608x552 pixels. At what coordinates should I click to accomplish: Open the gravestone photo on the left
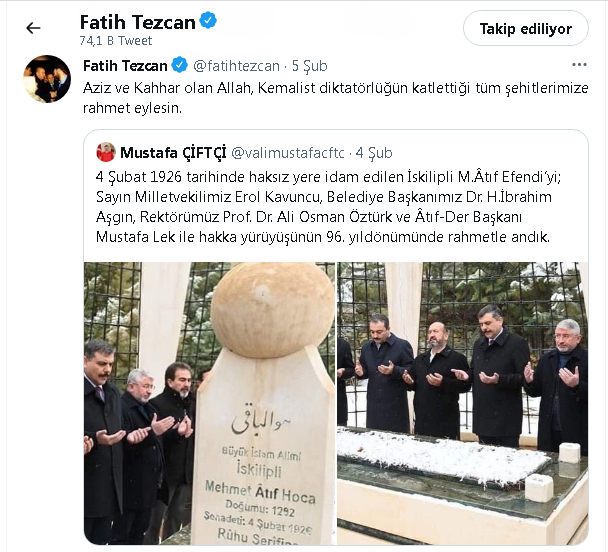pyautogui.click(x=209, y=403)
